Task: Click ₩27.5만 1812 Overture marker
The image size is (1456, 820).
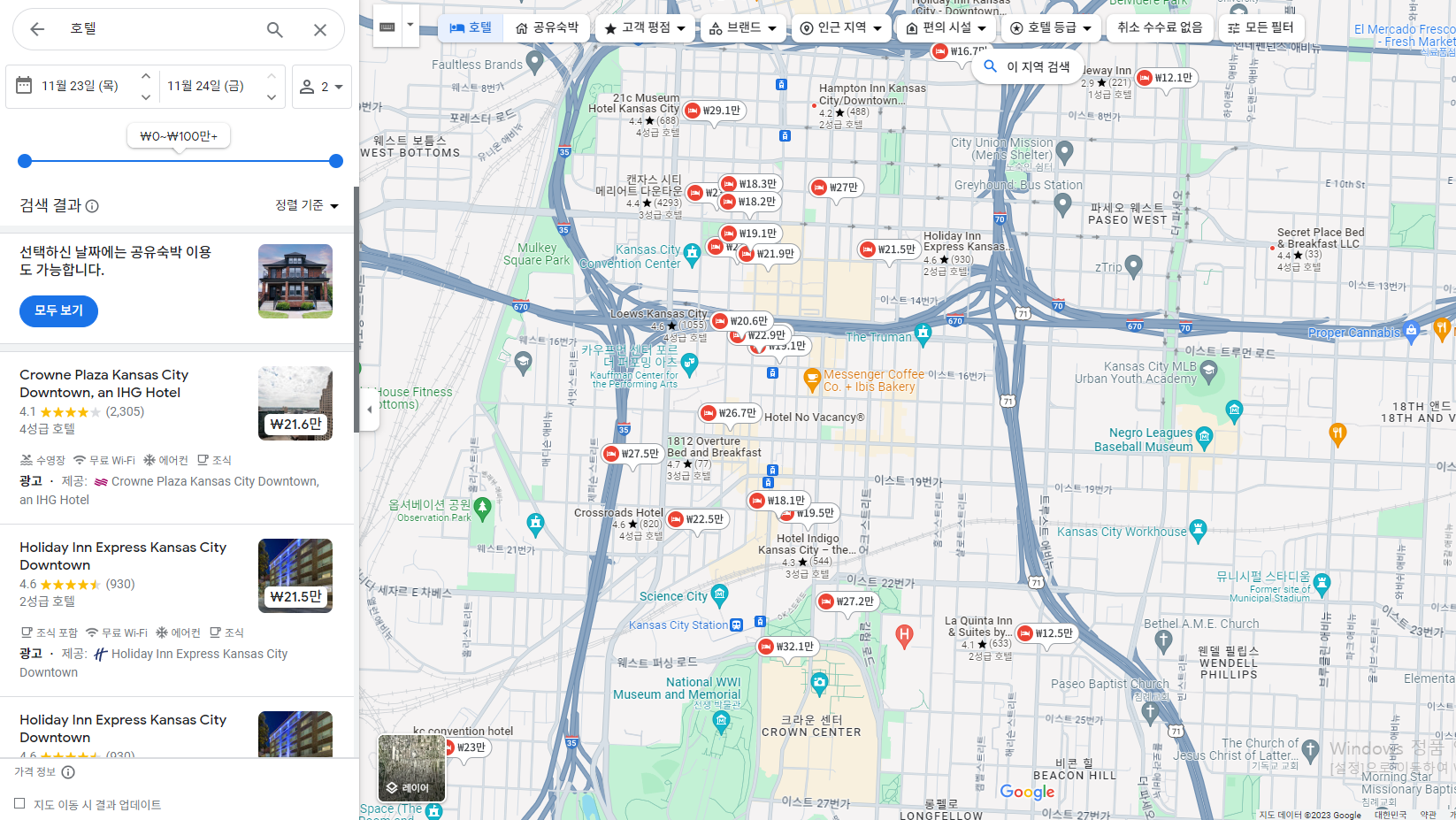Action: coord(633,454)
